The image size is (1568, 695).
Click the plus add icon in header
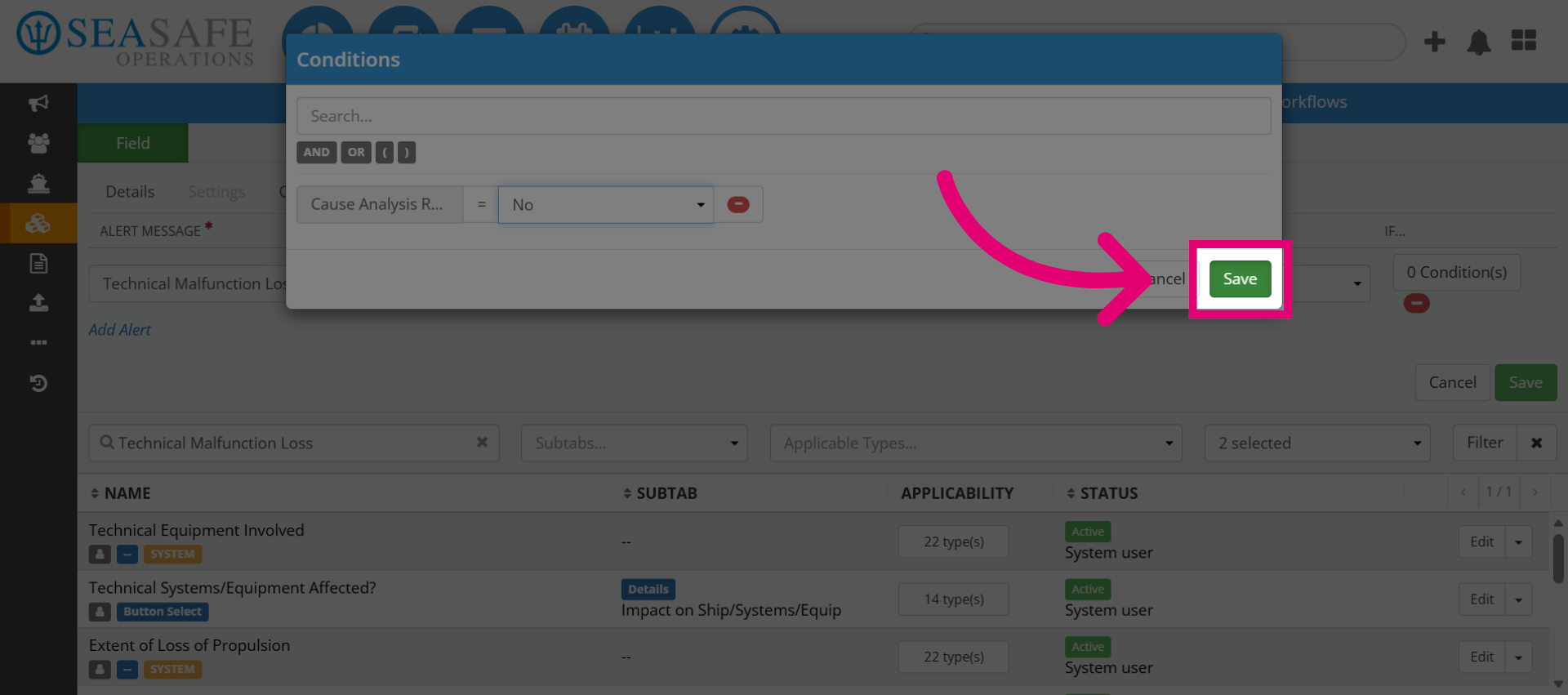pos(1435,41)
